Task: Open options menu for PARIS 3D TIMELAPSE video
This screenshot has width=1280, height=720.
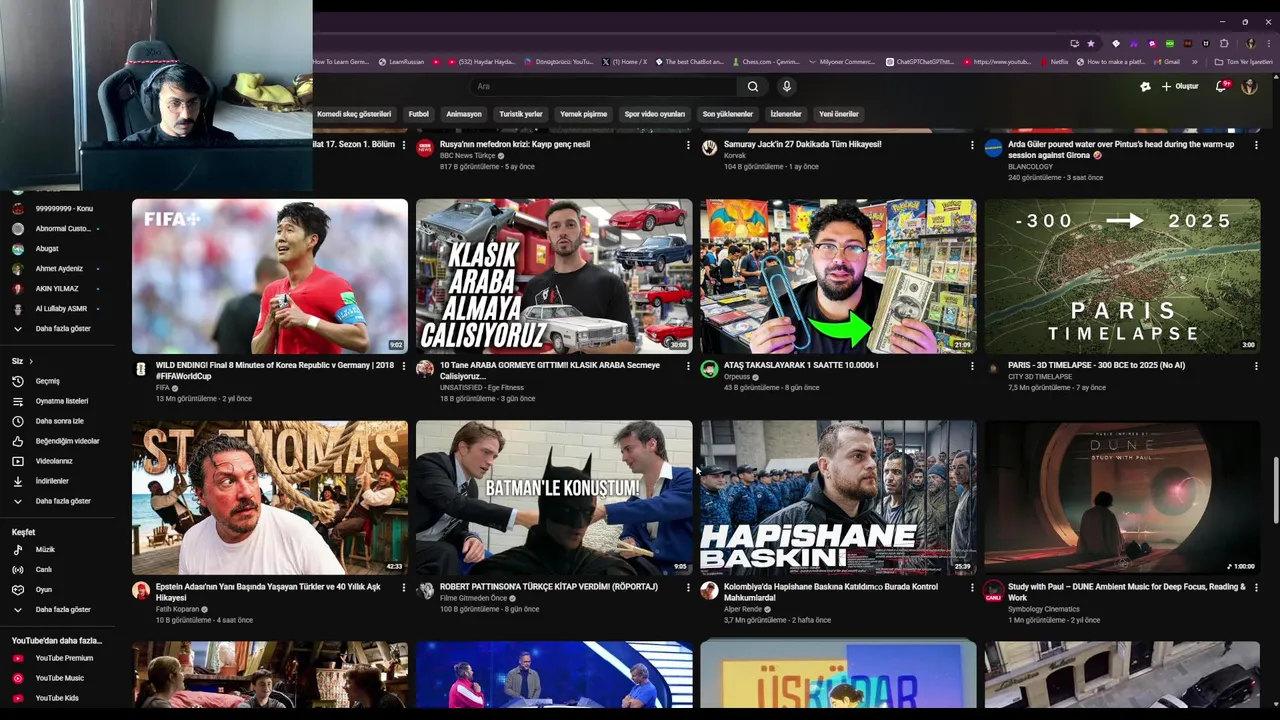Action: [1256, 367]
